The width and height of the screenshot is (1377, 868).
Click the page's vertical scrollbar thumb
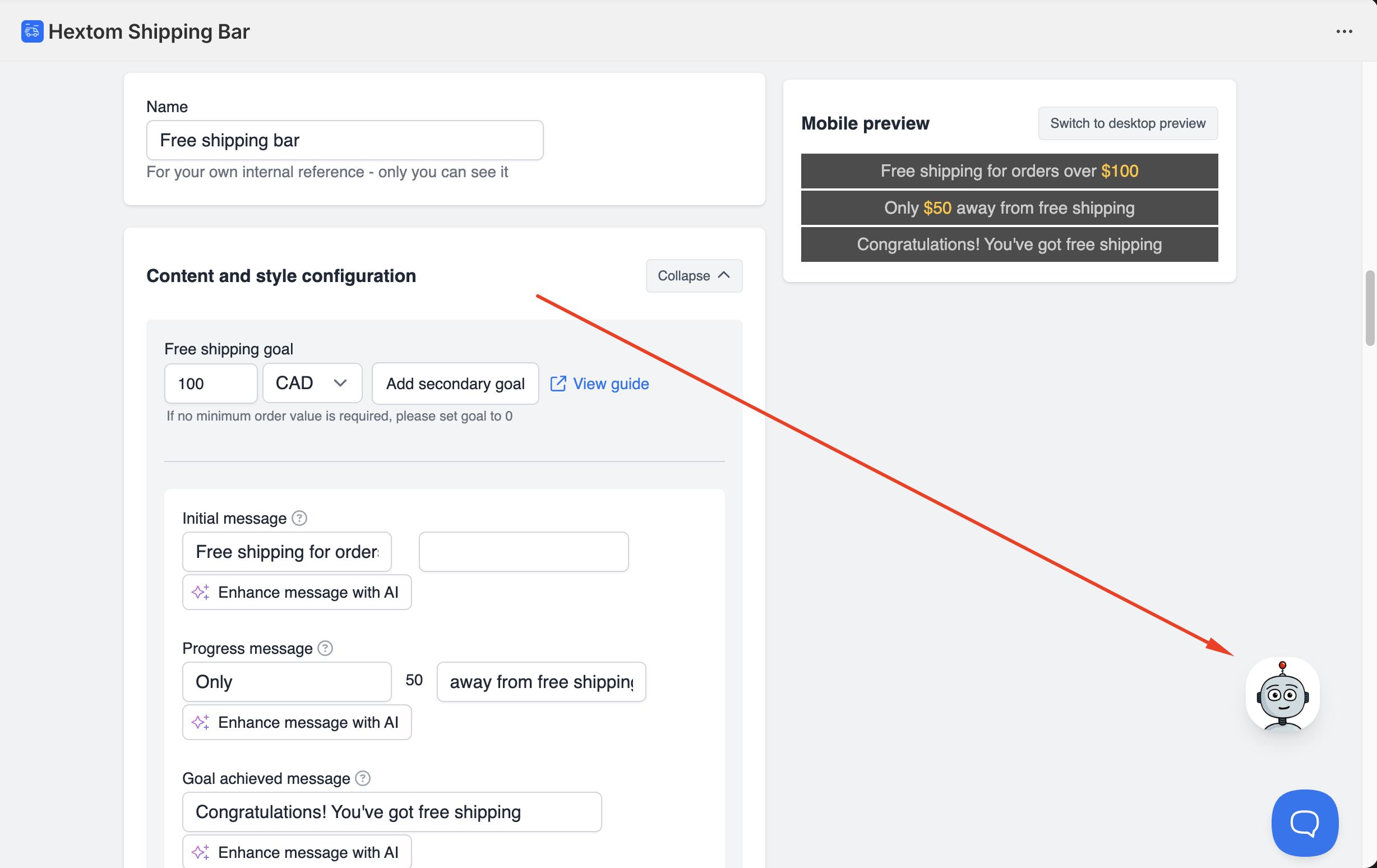click(1370, 309)
